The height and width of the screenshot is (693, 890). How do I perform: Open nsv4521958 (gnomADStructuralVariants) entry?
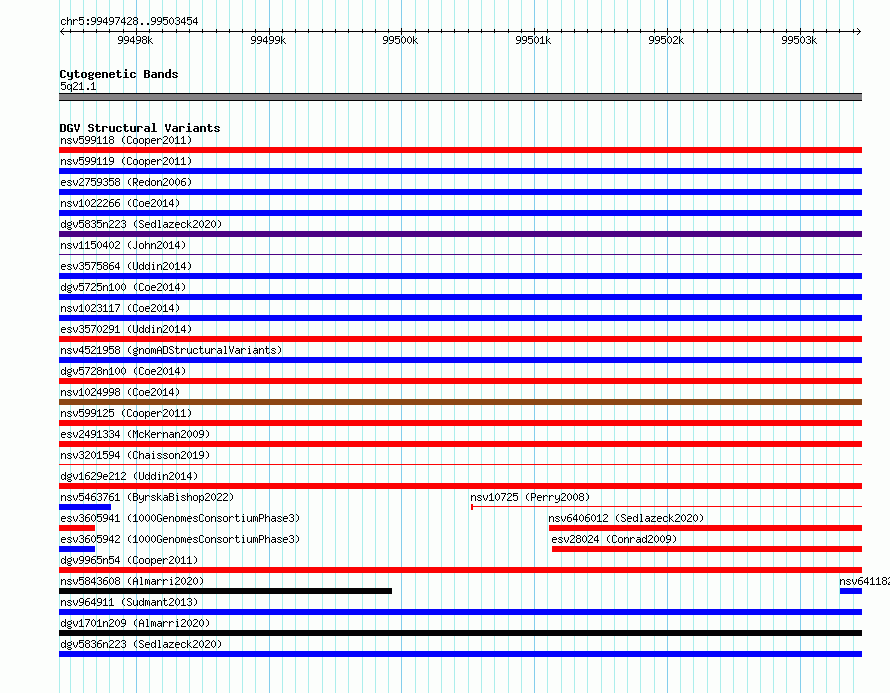[171, 350]
